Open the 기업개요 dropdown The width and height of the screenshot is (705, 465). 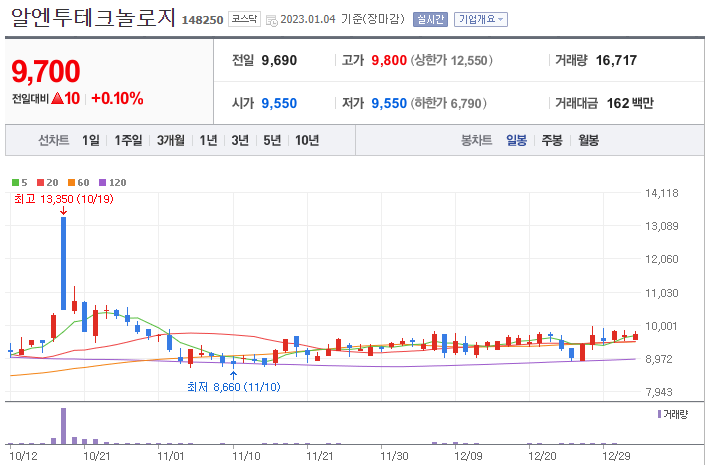(x=481, y=19)
